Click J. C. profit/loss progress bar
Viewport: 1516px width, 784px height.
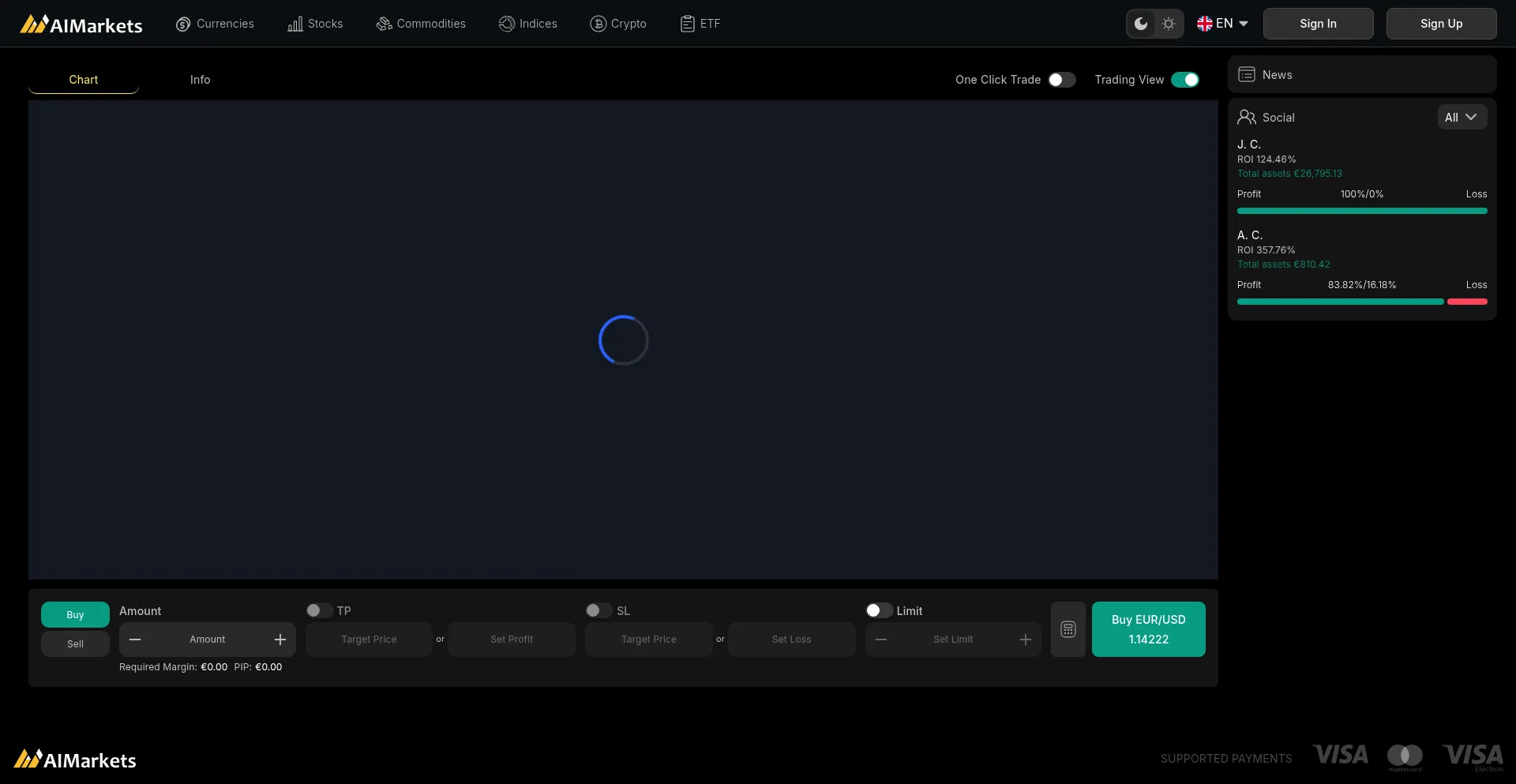(x=1362, y=211)
